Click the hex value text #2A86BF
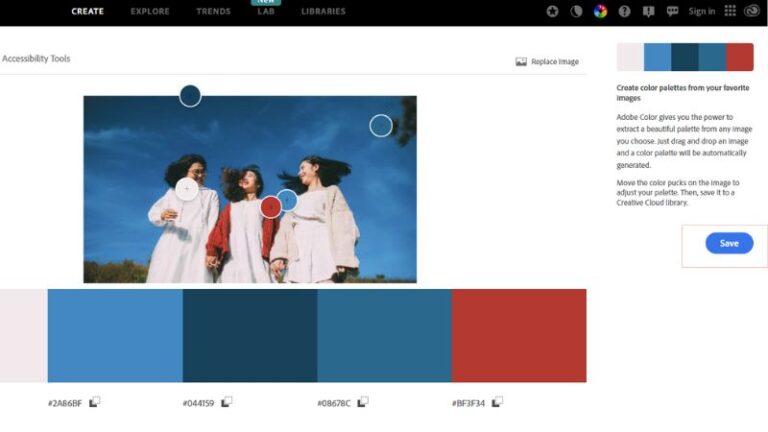This screenshot has width=768, height=432. click(x=65, y=403)
